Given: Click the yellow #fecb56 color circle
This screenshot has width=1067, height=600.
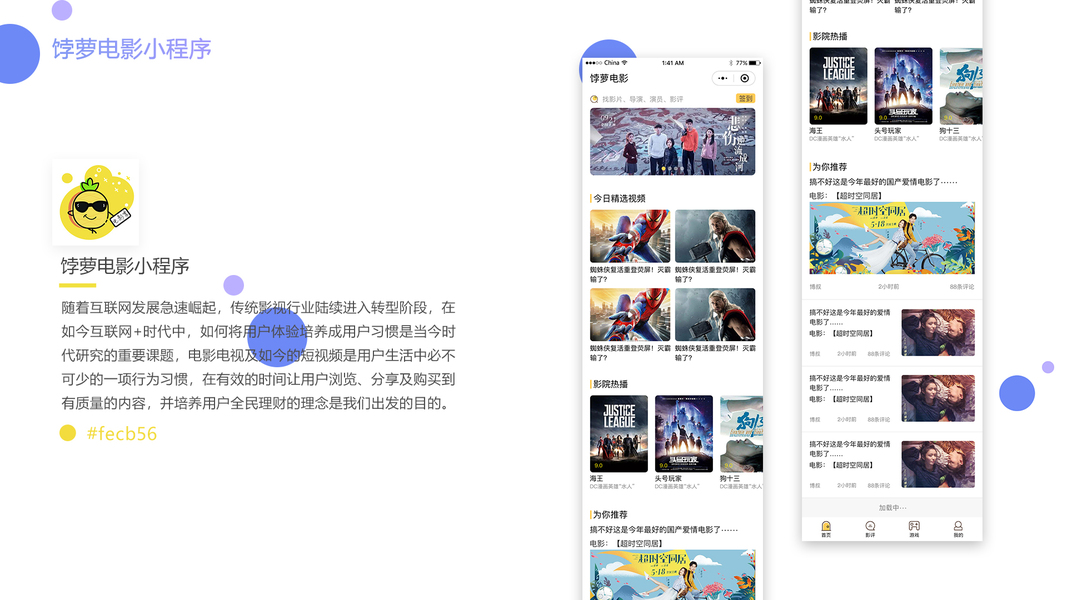Looking at the screenshot, I should 67,433.
